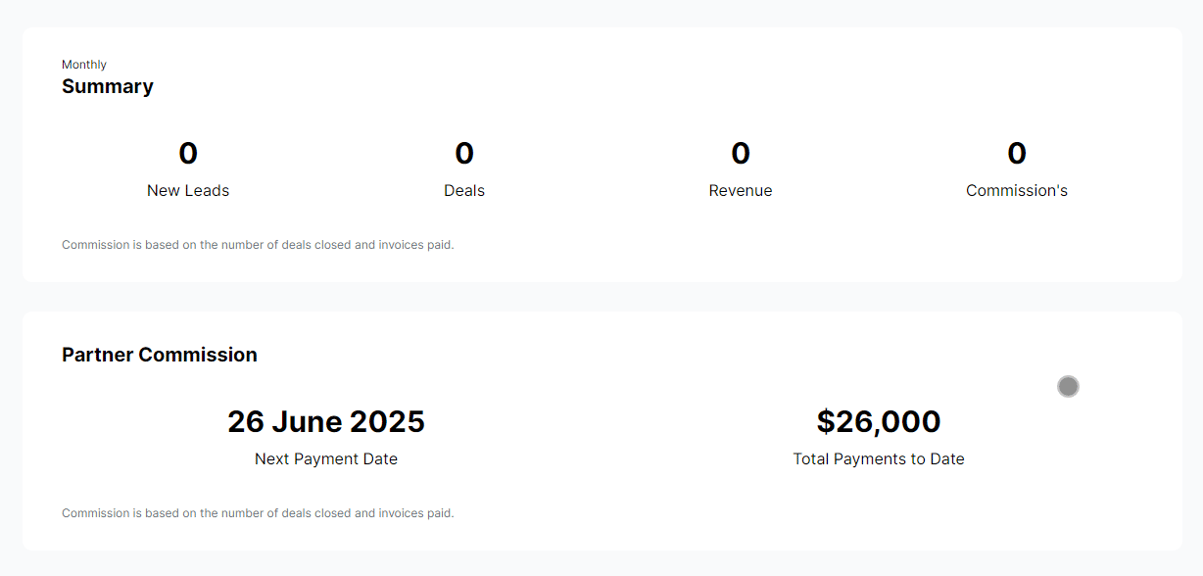Click the $26,000 total amount
Image resolution: width=1203 pixels, height=576 pixels.
pos(878,422)
